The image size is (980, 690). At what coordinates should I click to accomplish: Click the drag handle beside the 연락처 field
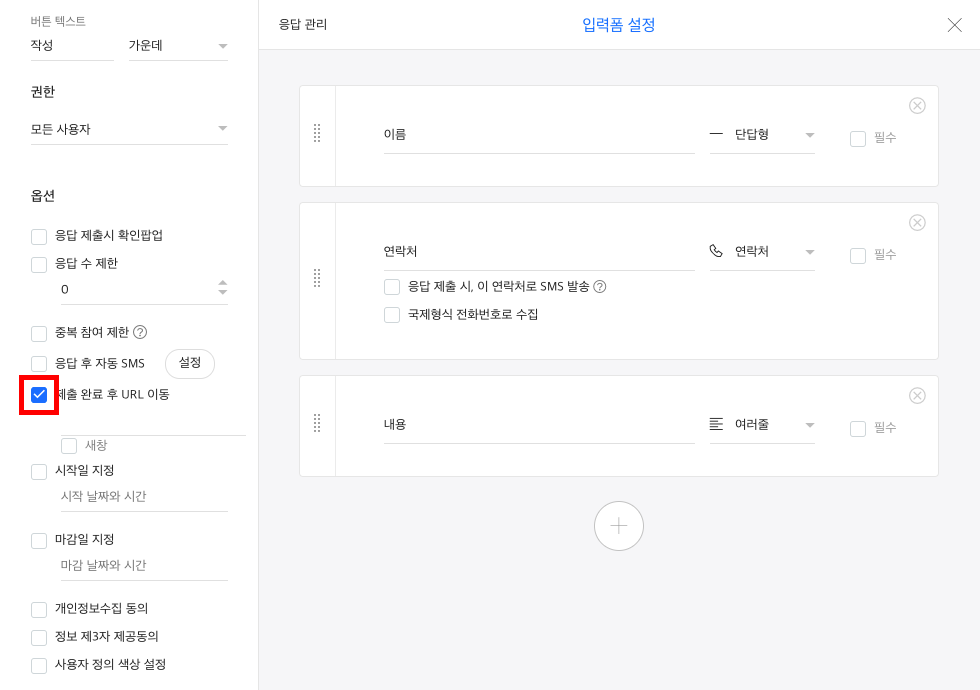tap(317, 278)
